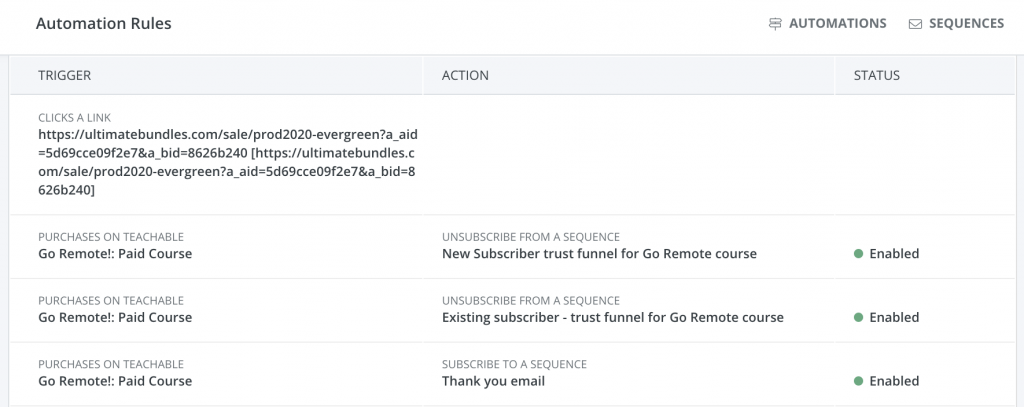1024x407 pixels.
Task: Click the green dot for Existing subscriber rule
Action: 858,318
